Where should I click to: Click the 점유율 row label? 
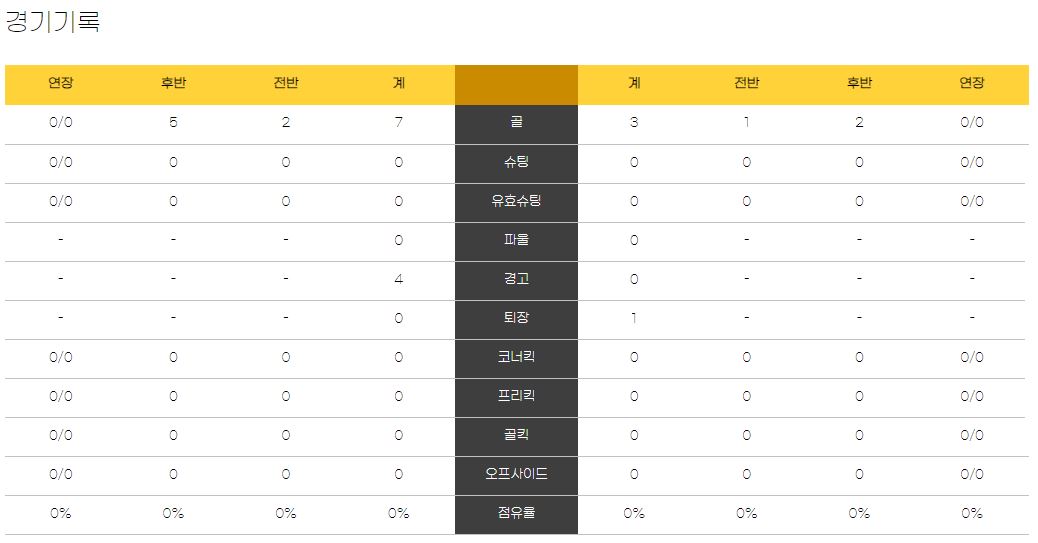tap(516, 513)
